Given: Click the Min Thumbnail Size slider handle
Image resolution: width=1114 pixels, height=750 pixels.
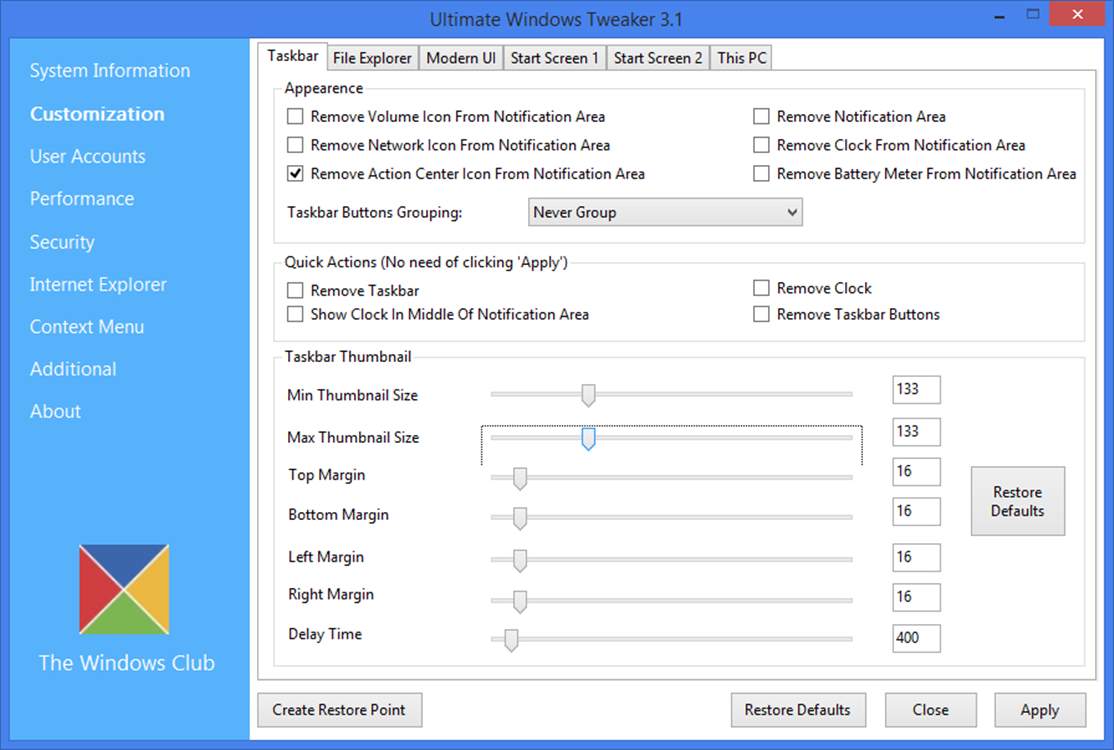Looking at the screenshot, I should 588,395.
